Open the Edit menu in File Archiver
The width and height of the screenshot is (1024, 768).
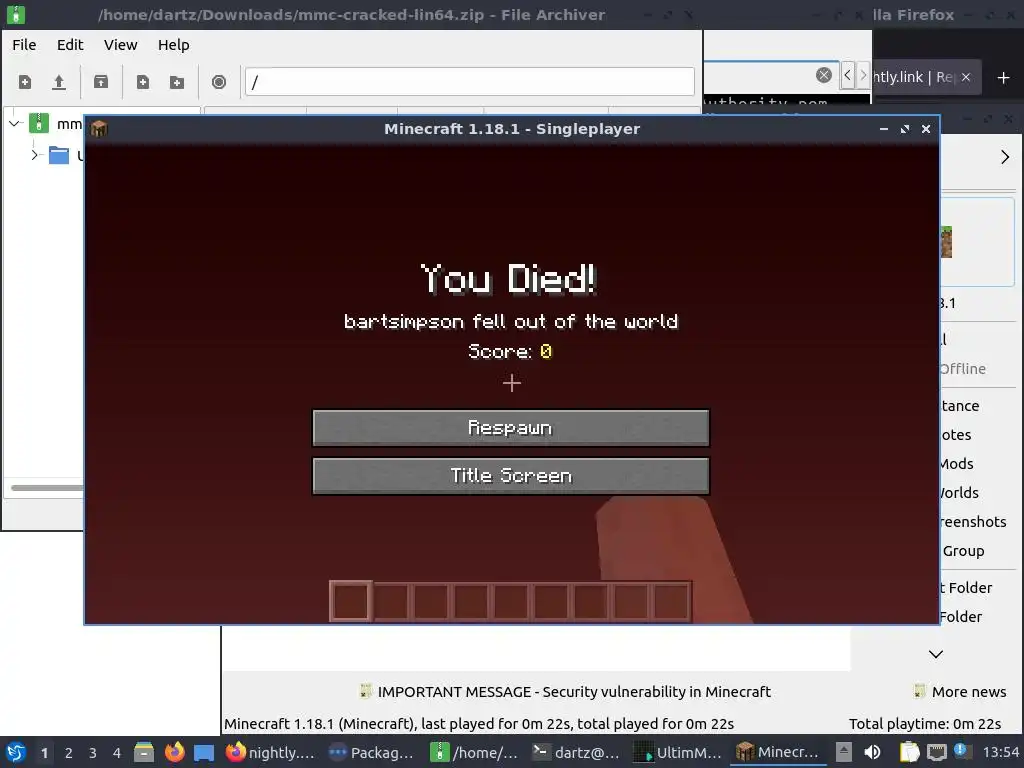click(70, 45)
